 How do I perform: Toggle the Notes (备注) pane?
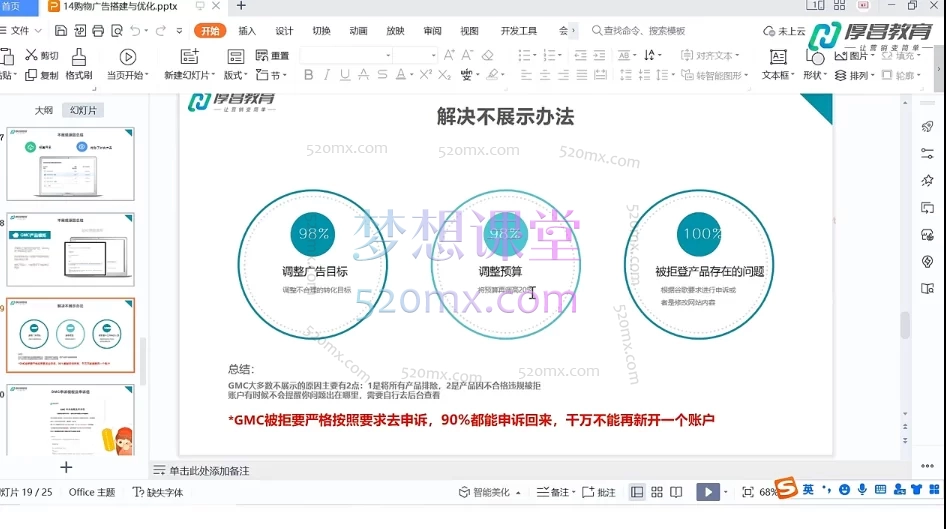555,492
